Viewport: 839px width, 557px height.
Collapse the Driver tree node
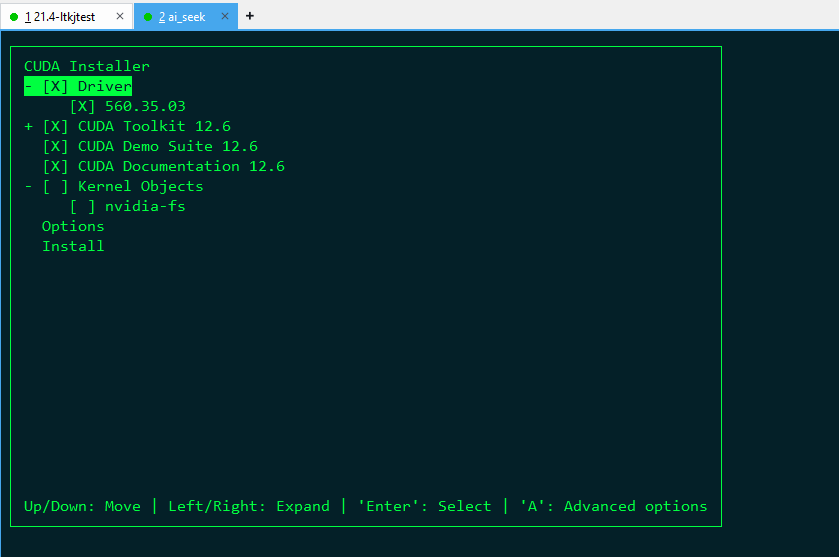pos(28,86)
